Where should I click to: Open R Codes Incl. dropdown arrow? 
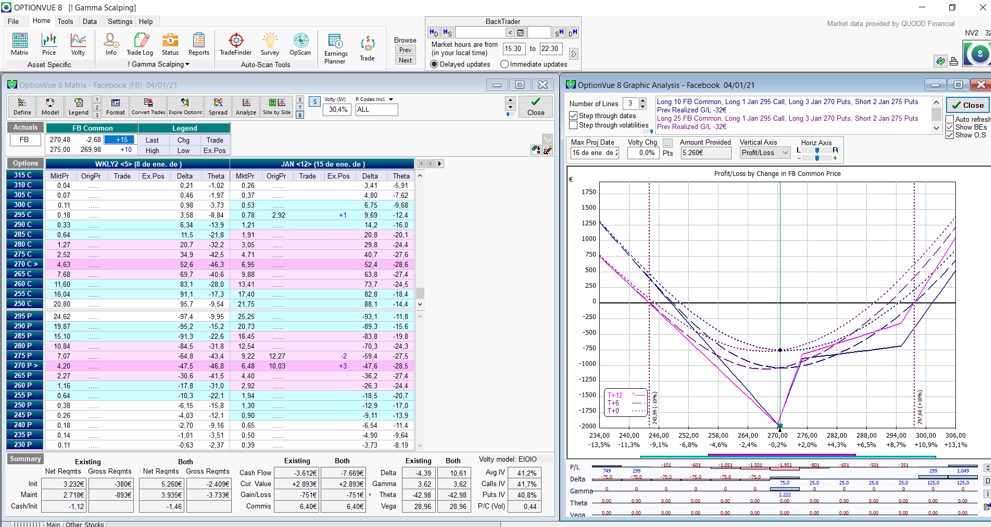391,99
